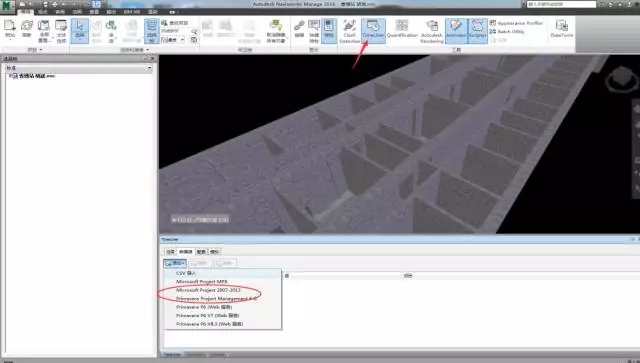Close the Selection Tree panel
Screen dimensions: 640x363
(x=153, y=59)
